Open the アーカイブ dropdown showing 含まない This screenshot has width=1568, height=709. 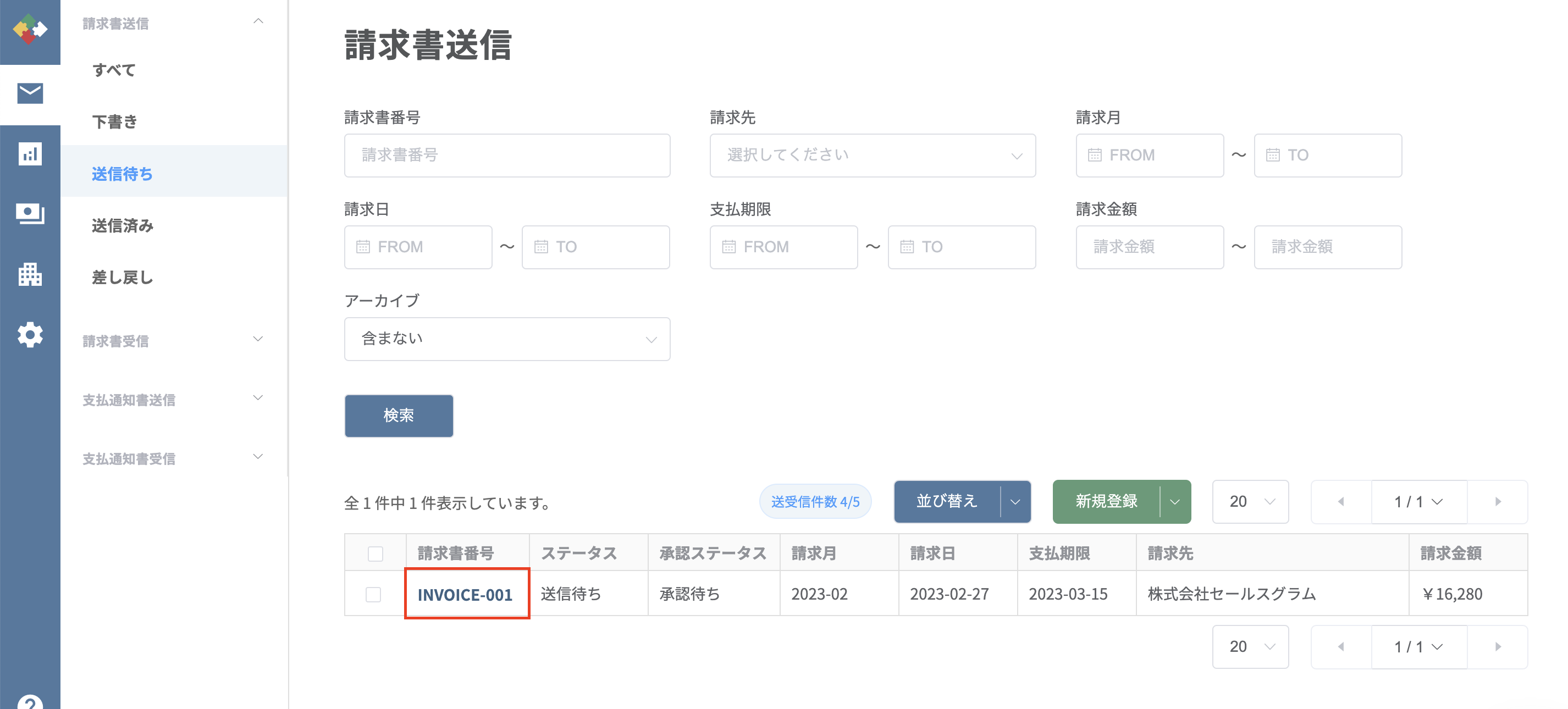[507, 339]
